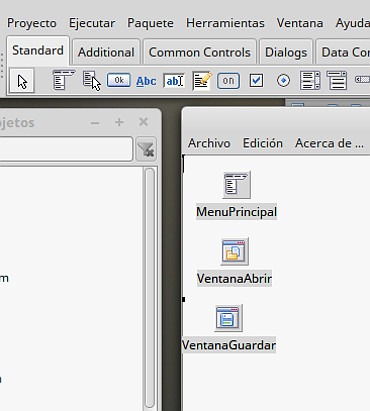
Task: Choose the TCheckBox component icon
Action: pyautogui.click(x=256, y=81)
